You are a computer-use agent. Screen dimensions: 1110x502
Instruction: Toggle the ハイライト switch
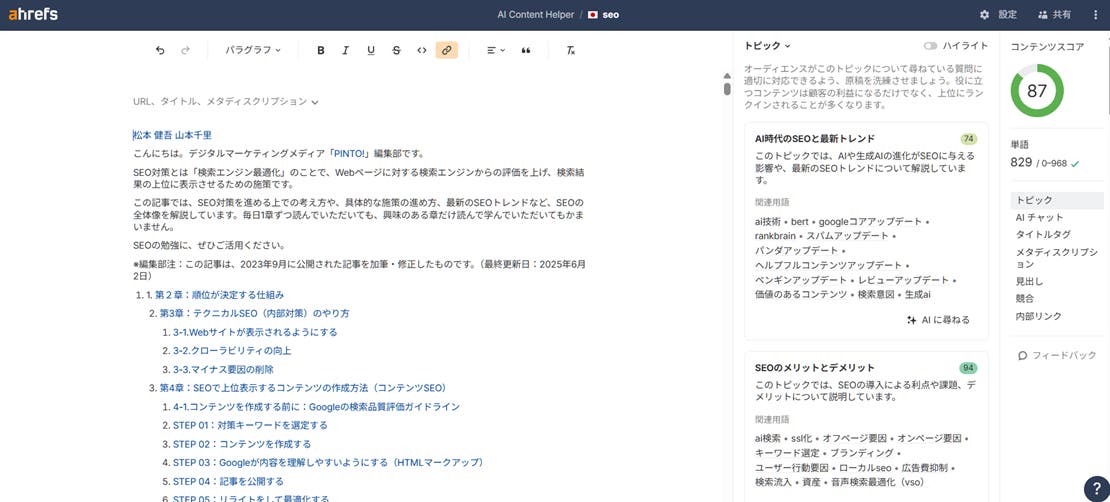click(931, 46)
